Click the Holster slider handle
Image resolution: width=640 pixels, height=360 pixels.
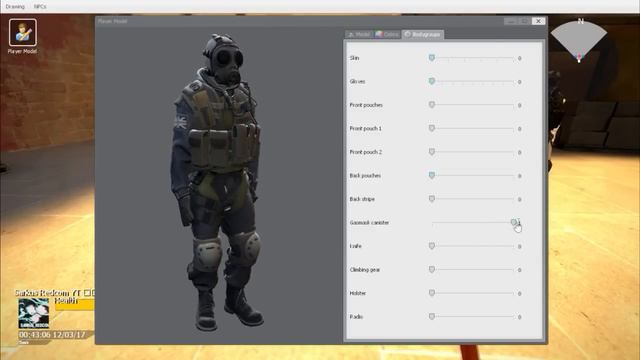432,293
